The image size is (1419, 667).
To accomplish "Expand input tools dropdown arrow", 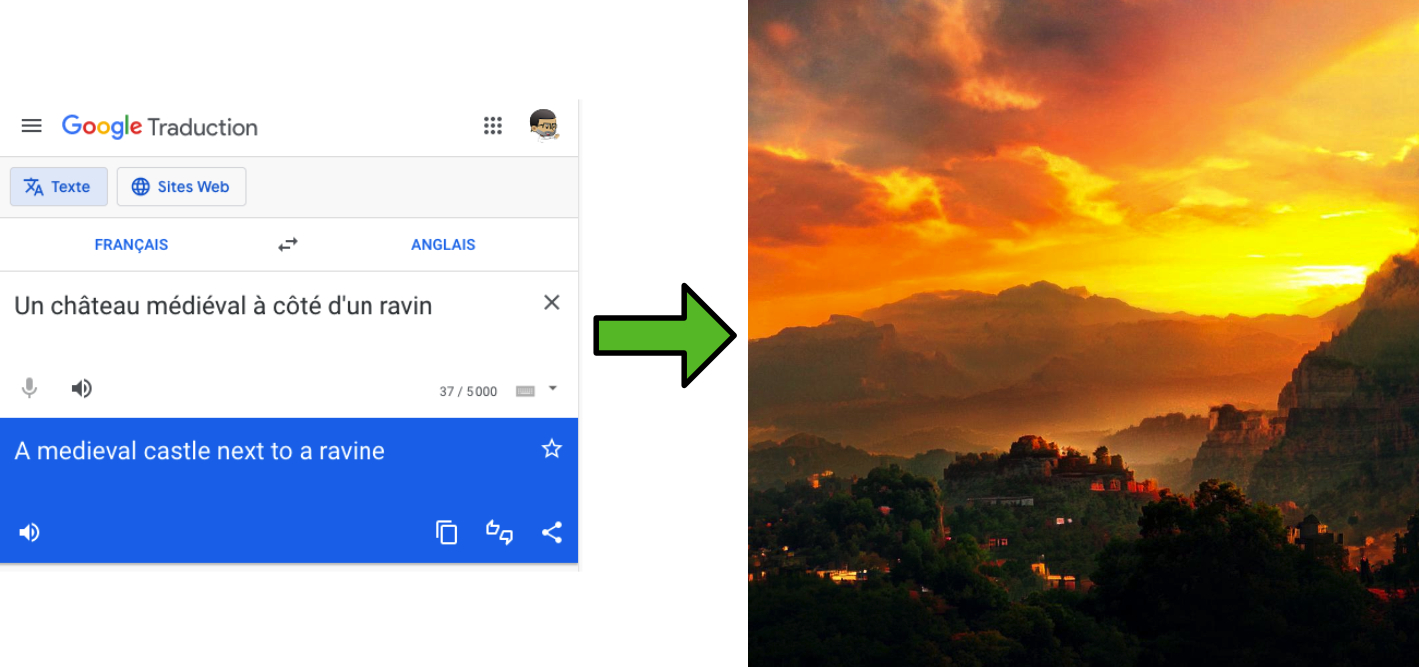I will point(553,388).
